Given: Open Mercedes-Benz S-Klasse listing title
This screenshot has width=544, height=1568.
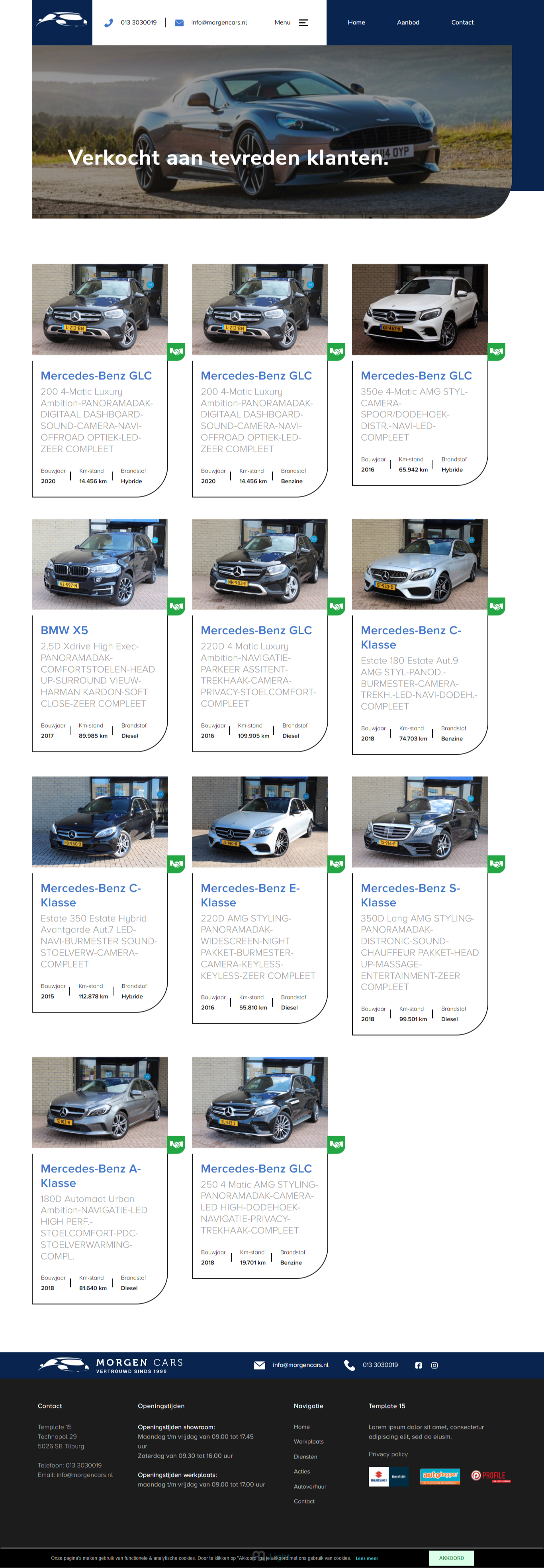Looking at the screenshot, I should 411,895.
